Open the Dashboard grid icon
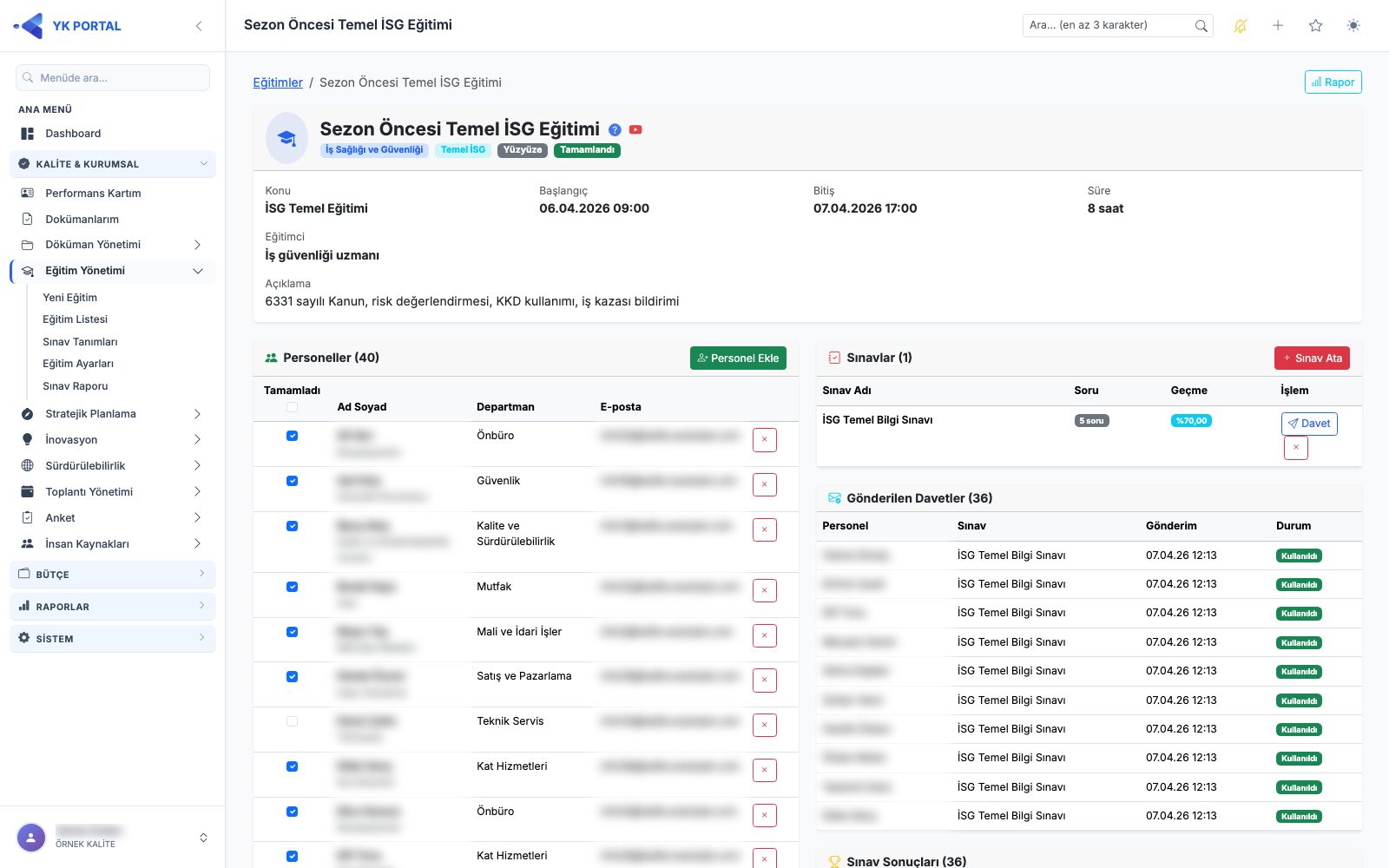This screenshot has height=868, width=1389. (x=28, y=134)
